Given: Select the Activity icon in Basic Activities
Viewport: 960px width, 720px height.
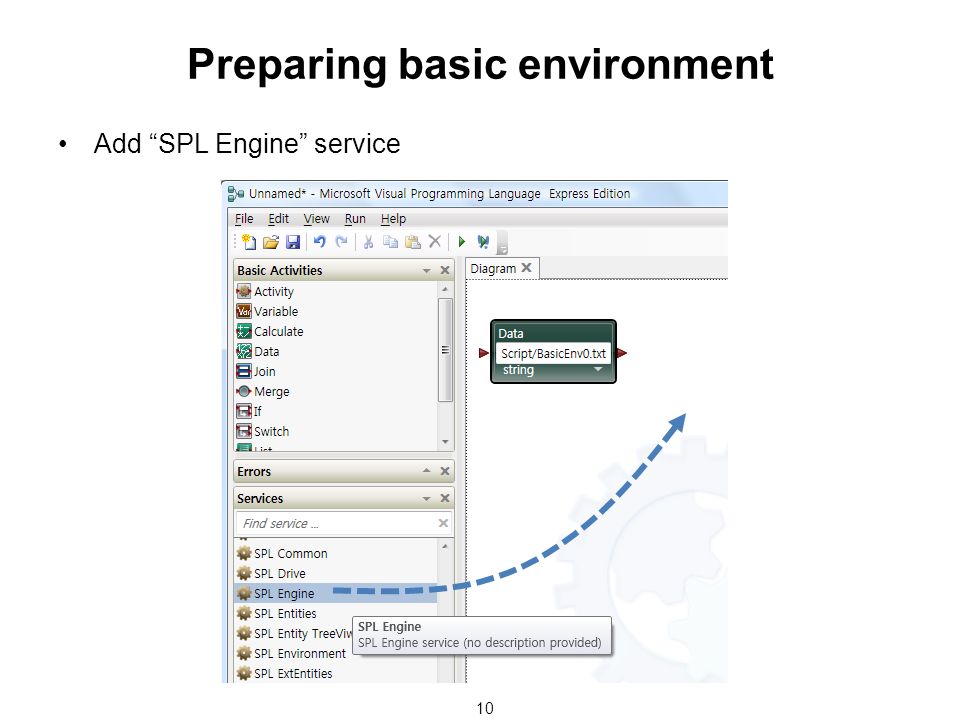Looking at the screenshot, I should (244, 291).
